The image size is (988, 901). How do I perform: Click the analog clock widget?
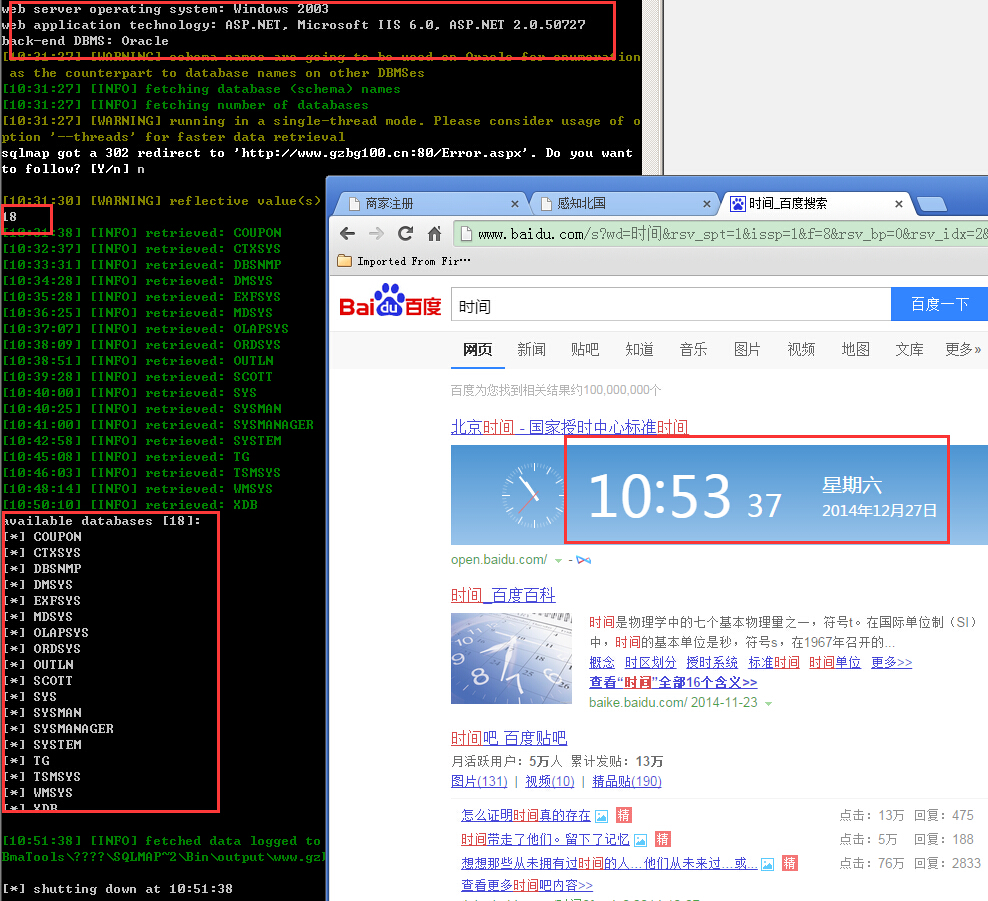click(534, 496)
